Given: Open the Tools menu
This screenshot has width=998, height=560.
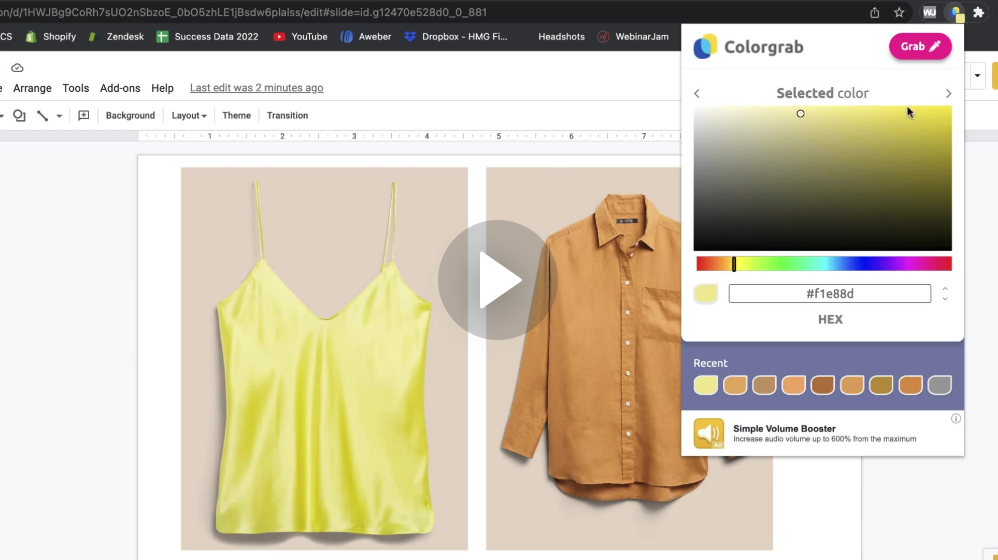Looking at the screenshot, I should [76, 88].
